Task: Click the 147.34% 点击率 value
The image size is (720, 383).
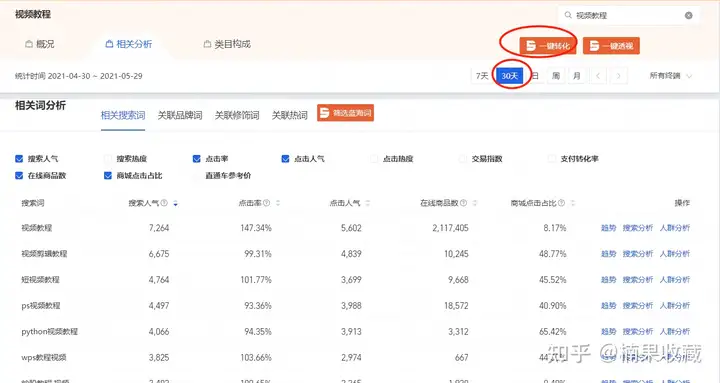Action: point(256,228)
